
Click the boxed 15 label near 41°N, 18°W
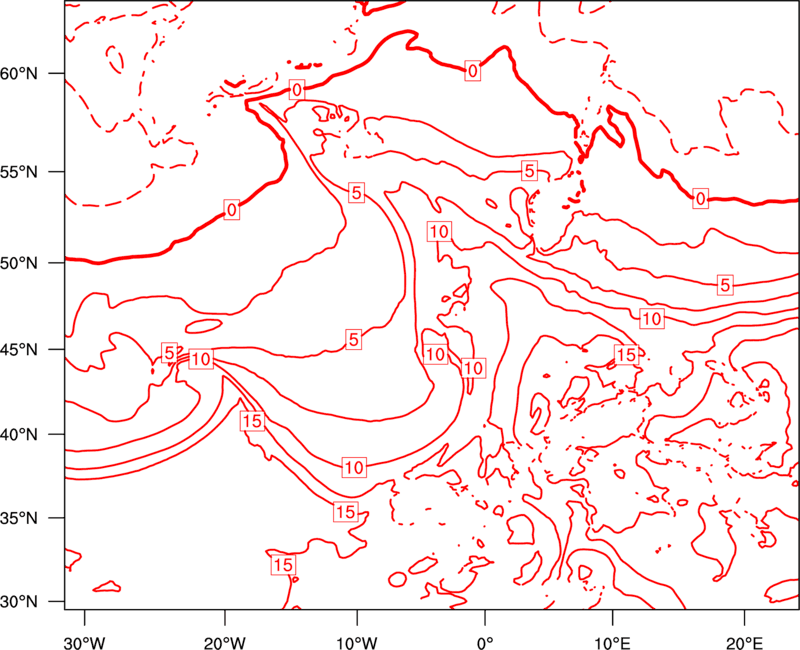[x=252, y=421]
